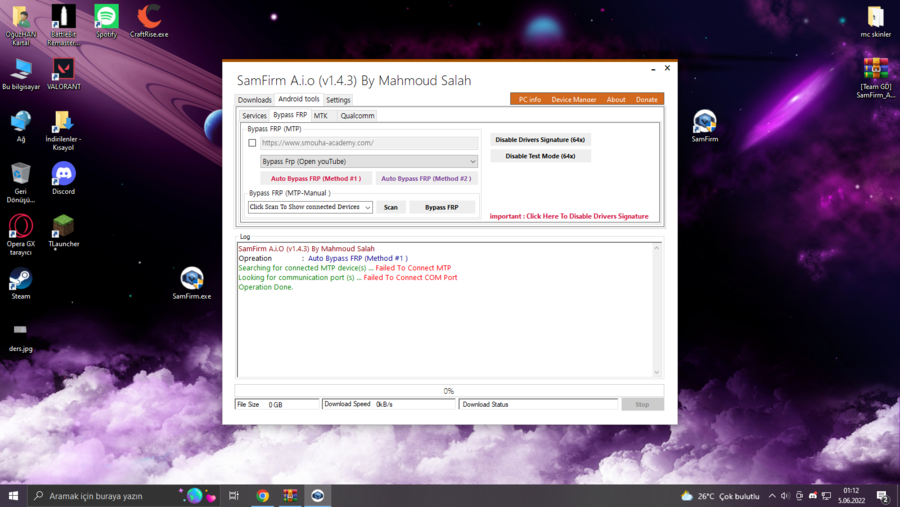The height and width of the screenshot is (507, 900).
Task: Open the Qualcomm sub-tab
Action: click(357, 115)
